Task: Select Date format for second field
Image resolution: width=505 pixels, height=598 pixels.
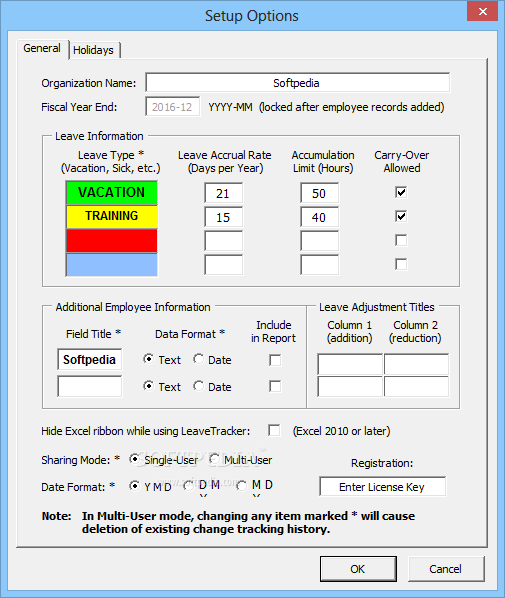Action: click(212, 386)
